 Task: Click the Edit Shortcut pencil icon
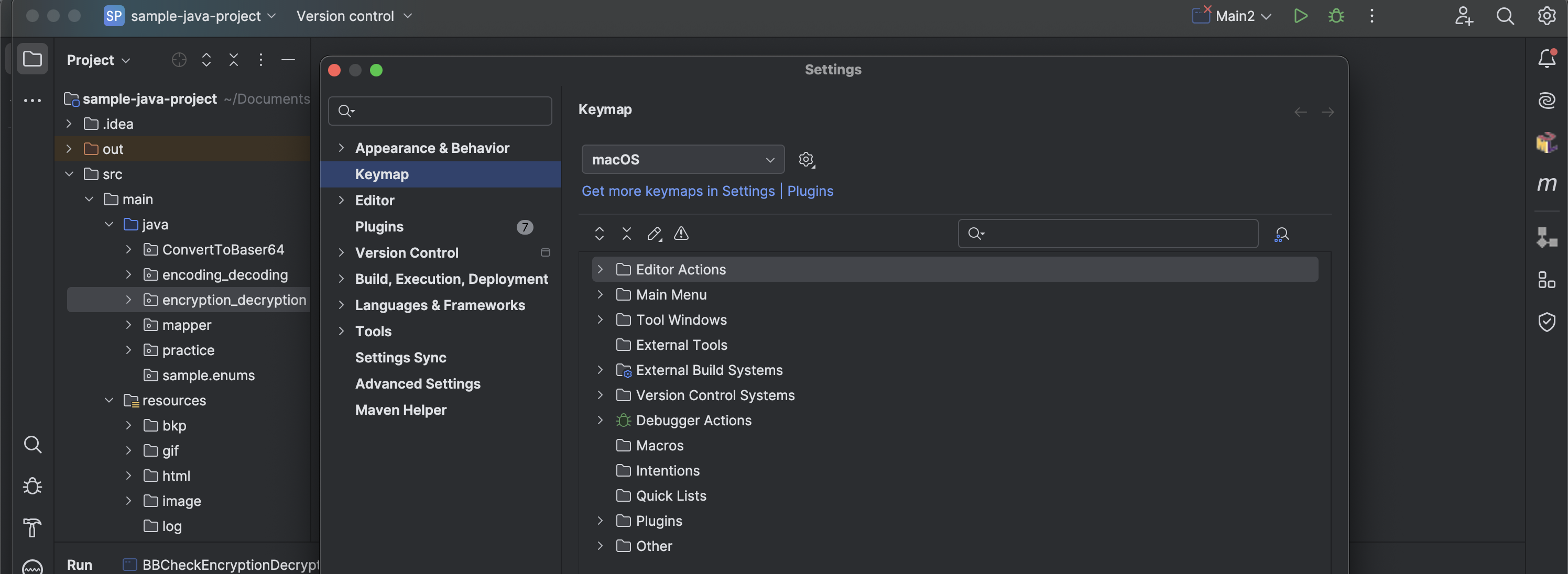pos(655,234)
